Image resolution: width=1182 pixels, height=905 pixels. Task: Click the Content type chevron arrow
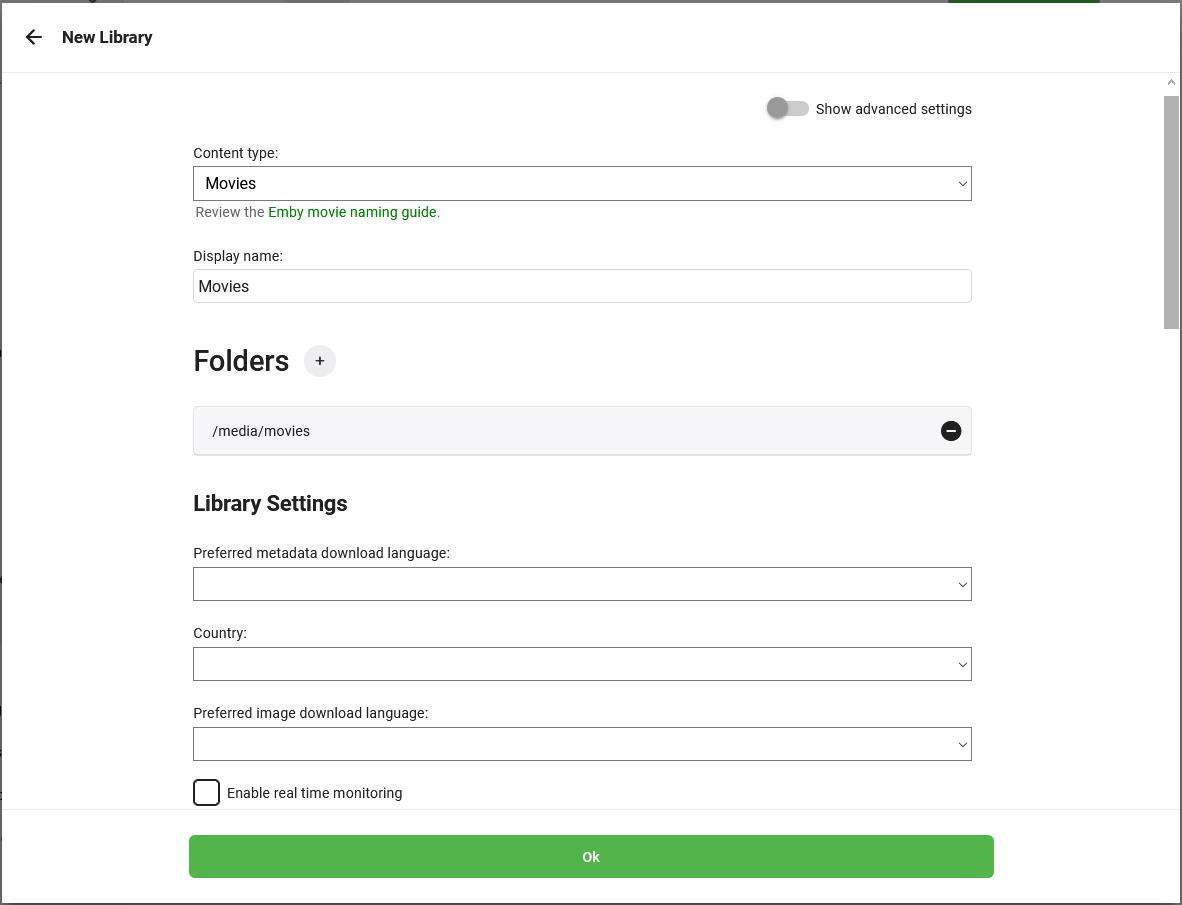coord(962,184)
